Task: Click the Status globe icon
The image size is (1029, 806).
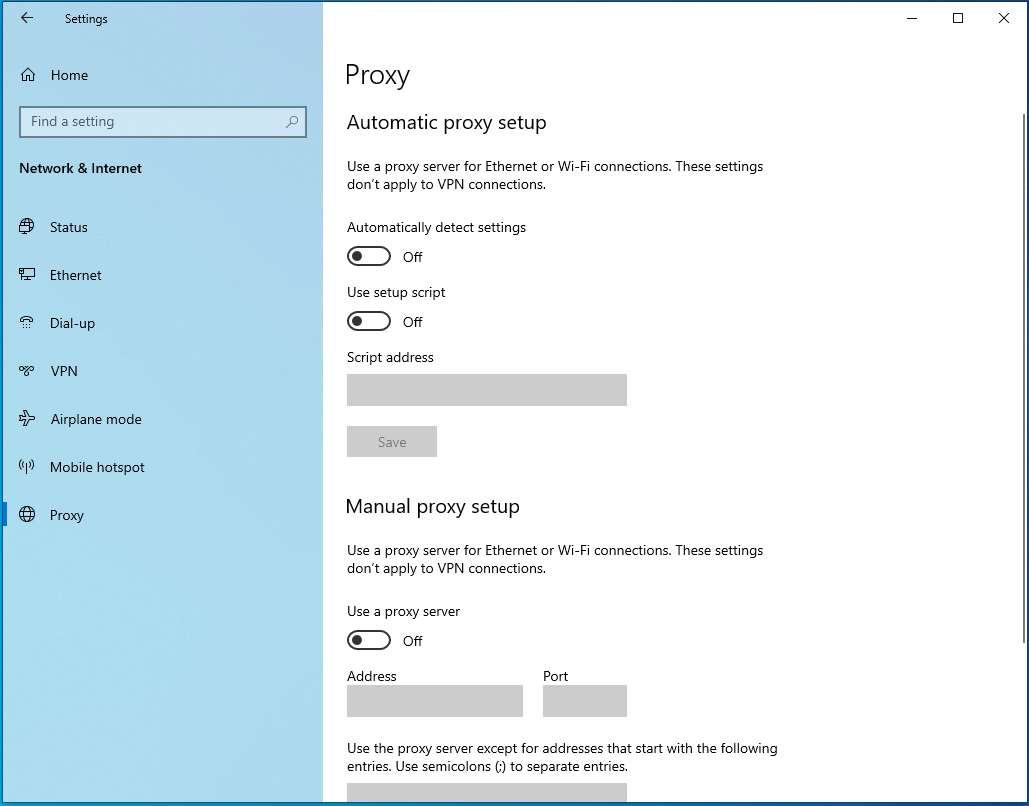Action: coord(27,226)
